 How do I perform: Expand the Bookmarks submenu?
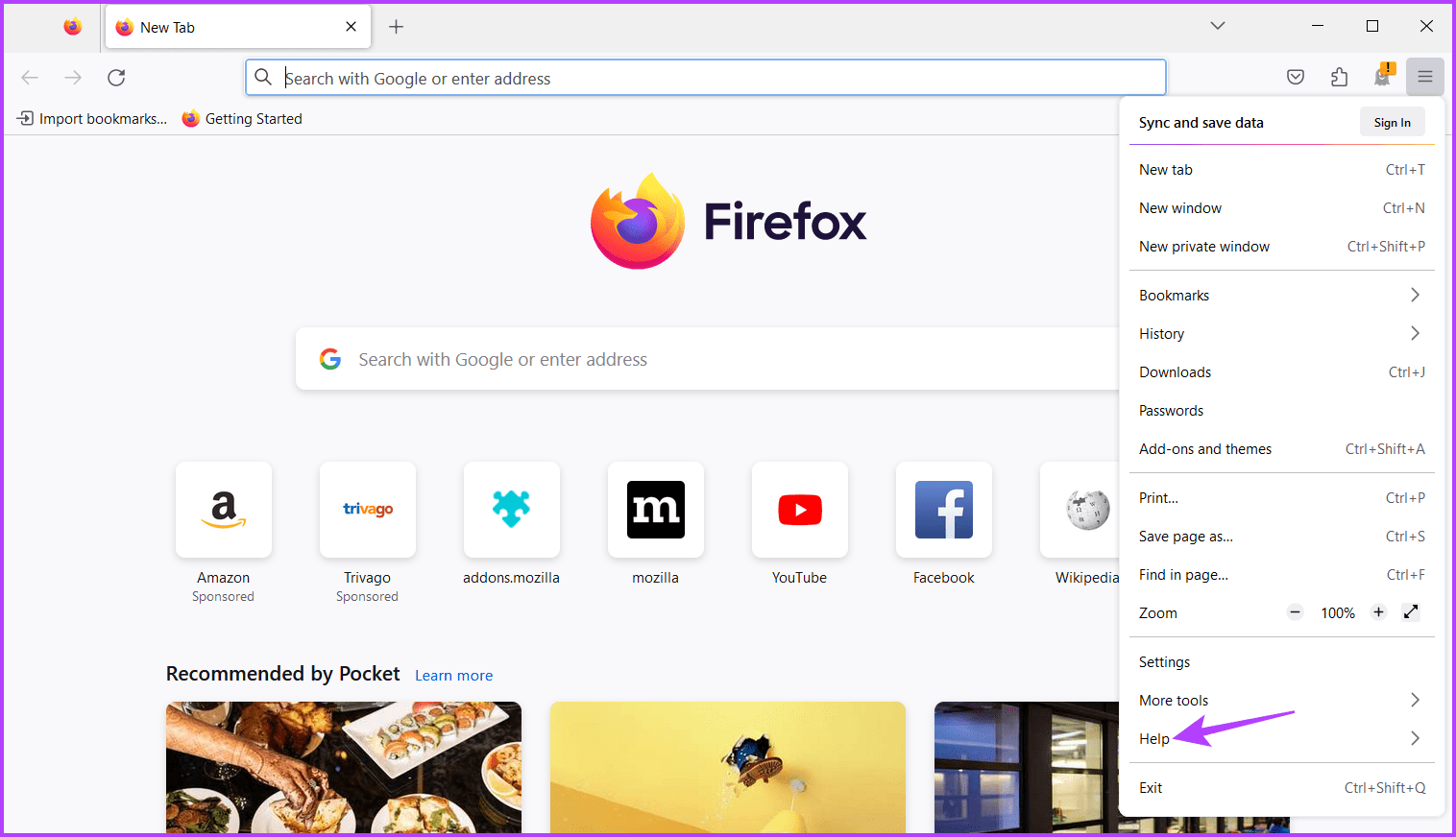click(x=1281, y=296)
